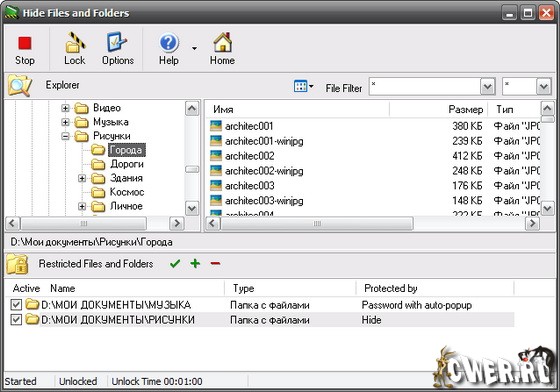
Task: Click the file list horizontal scrollbar thumb
Action: 317,224
